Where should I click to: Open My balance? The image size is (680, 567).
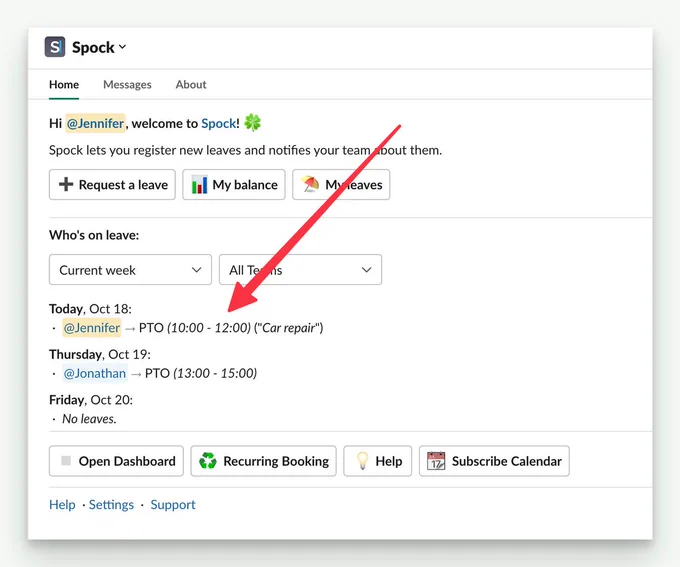234,185
